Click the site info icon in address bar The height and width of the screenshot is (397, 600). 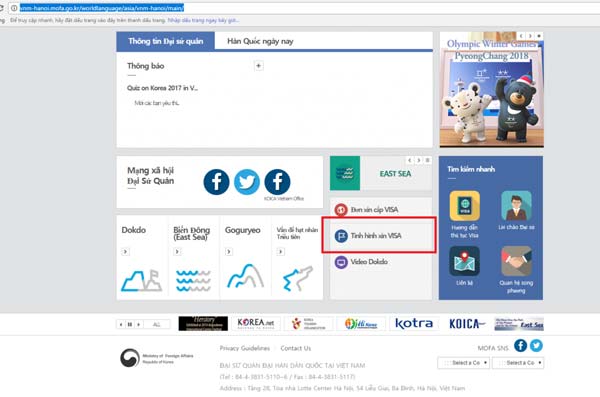pos(14,8)
